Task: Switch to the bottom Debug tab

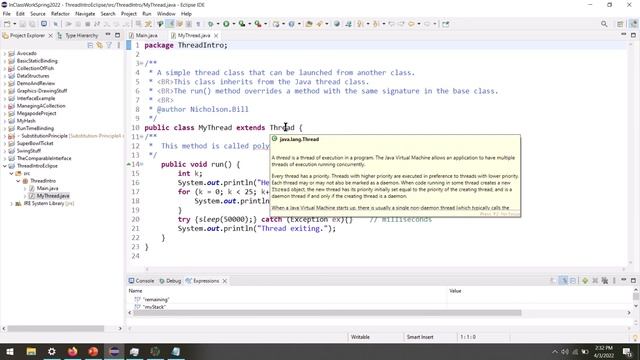Action: click(170, 281)
